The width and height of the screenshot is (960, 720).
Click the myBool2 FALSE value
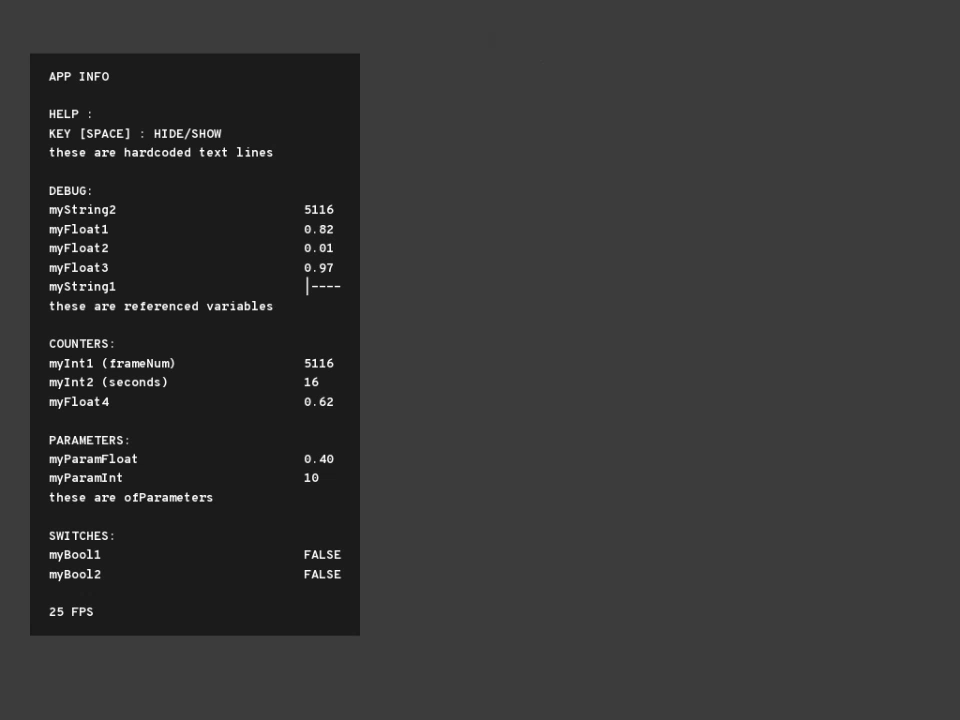tap(323, 575)
